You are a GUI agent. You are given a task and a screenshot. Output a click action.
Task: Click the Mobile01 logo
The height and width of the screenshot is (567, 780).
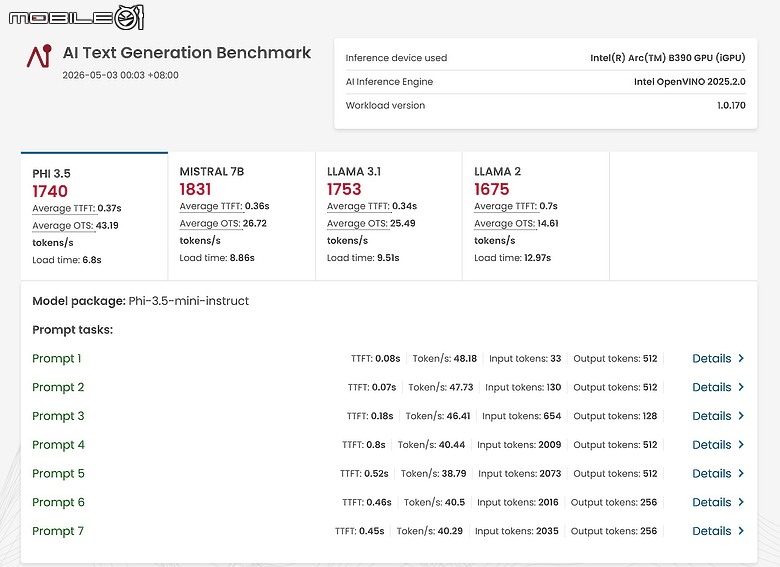[x=76, y=17]
